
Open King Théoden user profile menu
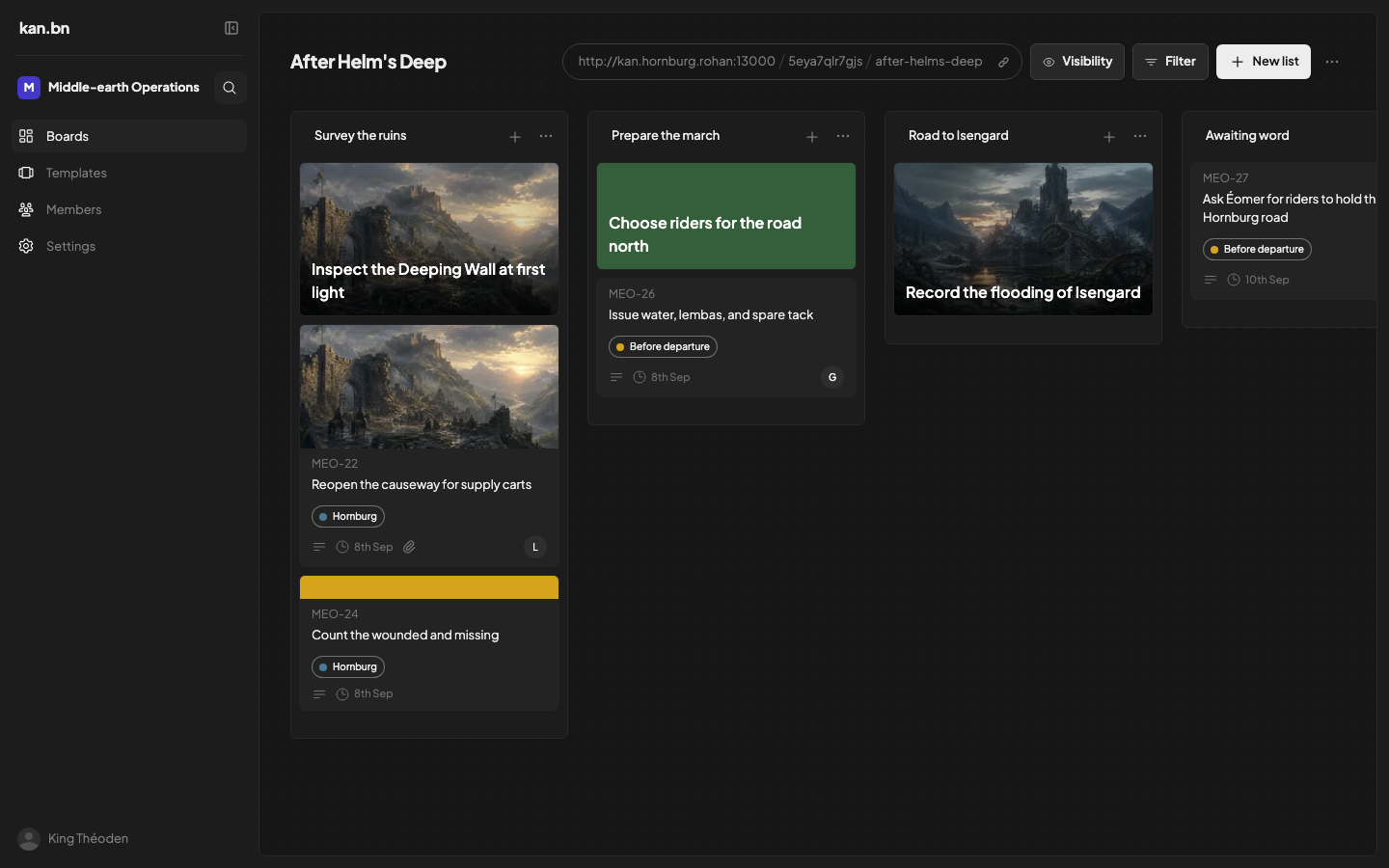pyautogui.click(x=73, y=838)
